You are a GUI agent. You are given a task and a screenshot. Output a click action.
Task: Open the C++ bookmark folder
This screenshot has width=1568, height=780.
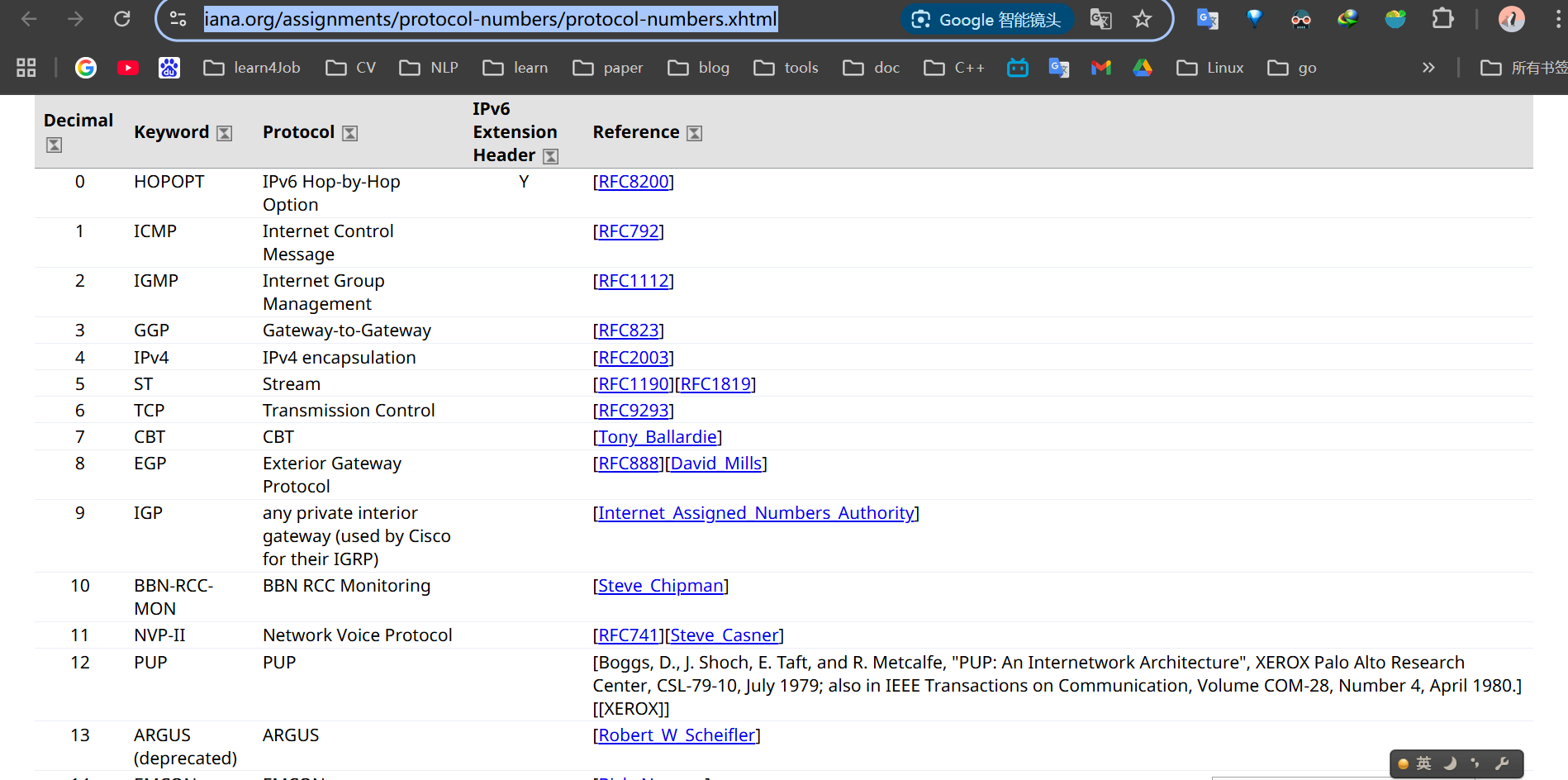tap(954, 68)
